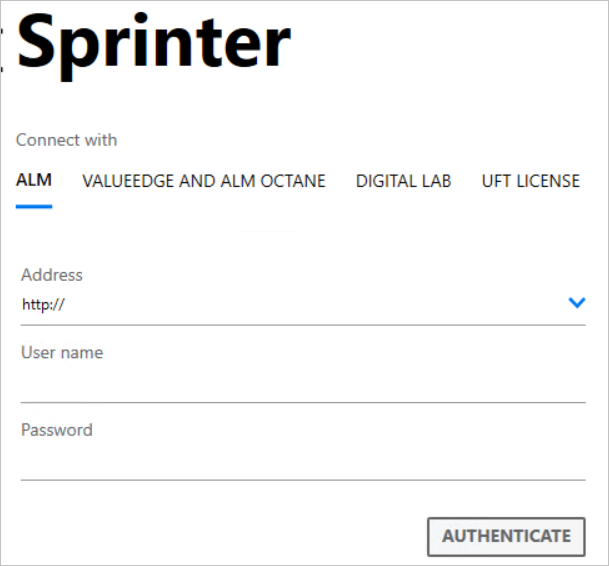Click the Address field label
The height and width of the screenshot is (566, 609).
tap(51, 275)
